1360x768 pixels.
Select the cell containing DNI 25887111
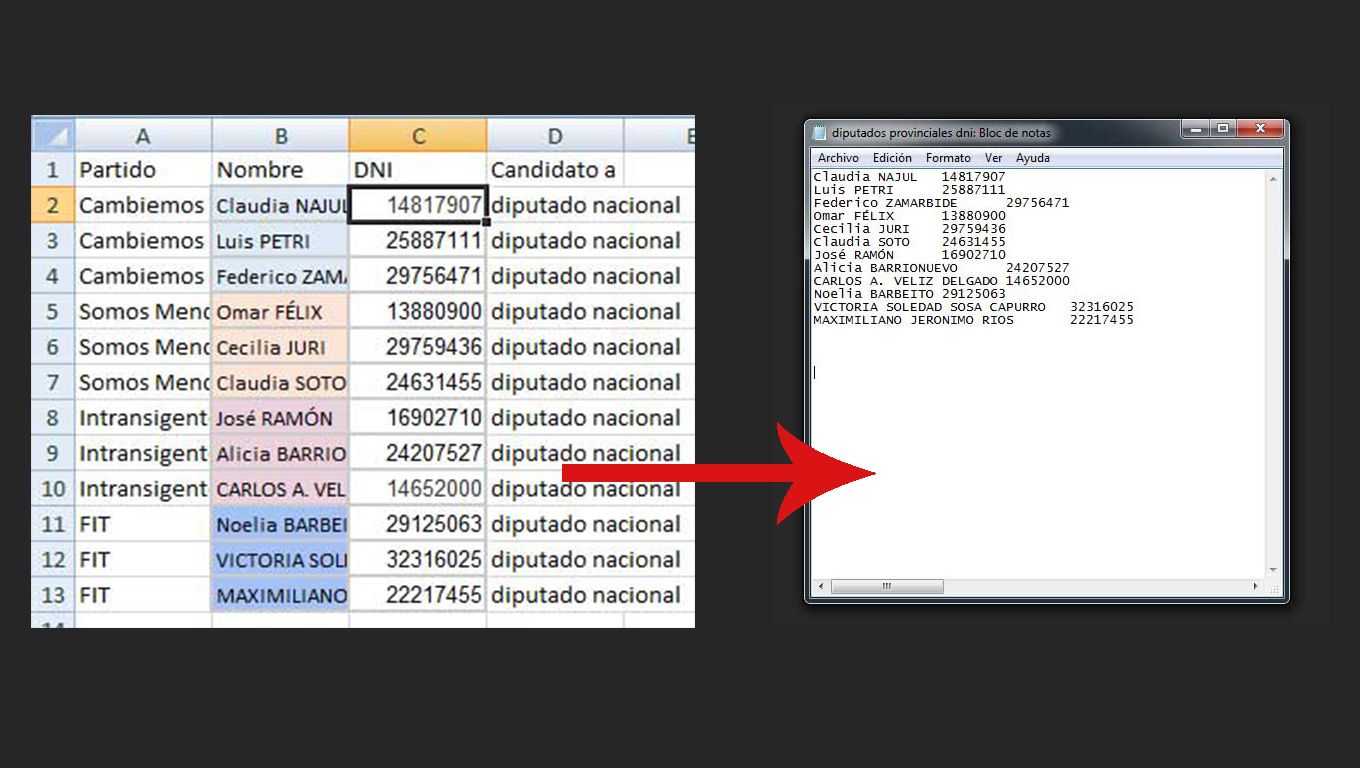(x=418, y=241)
